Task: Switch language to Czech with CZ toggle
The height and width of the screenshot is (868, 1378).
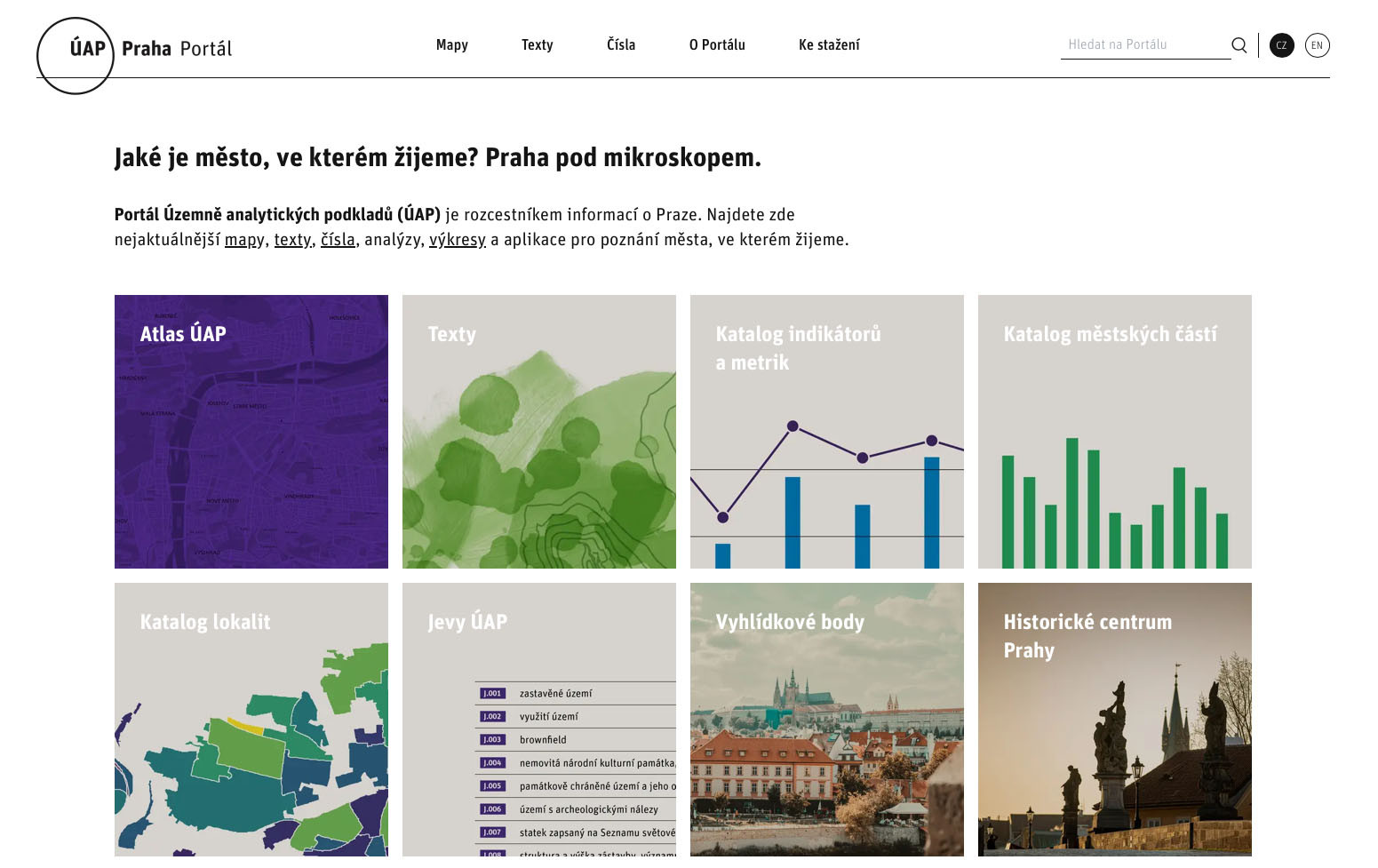Action: 1281,45
